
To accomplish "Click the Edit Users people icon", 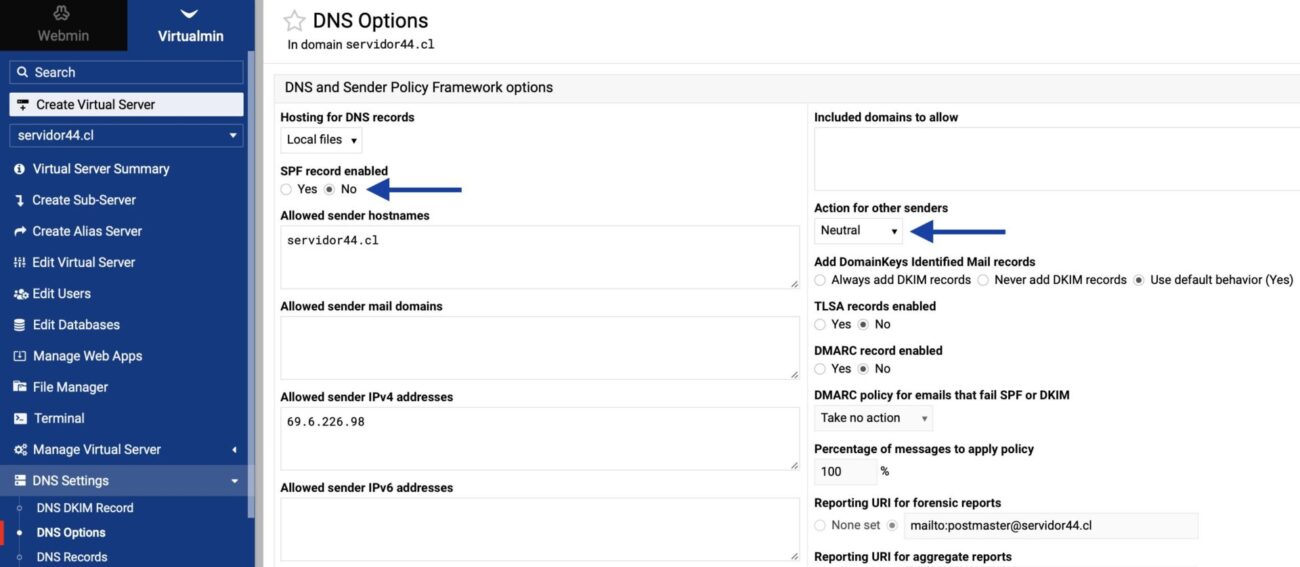I will 20,294.
